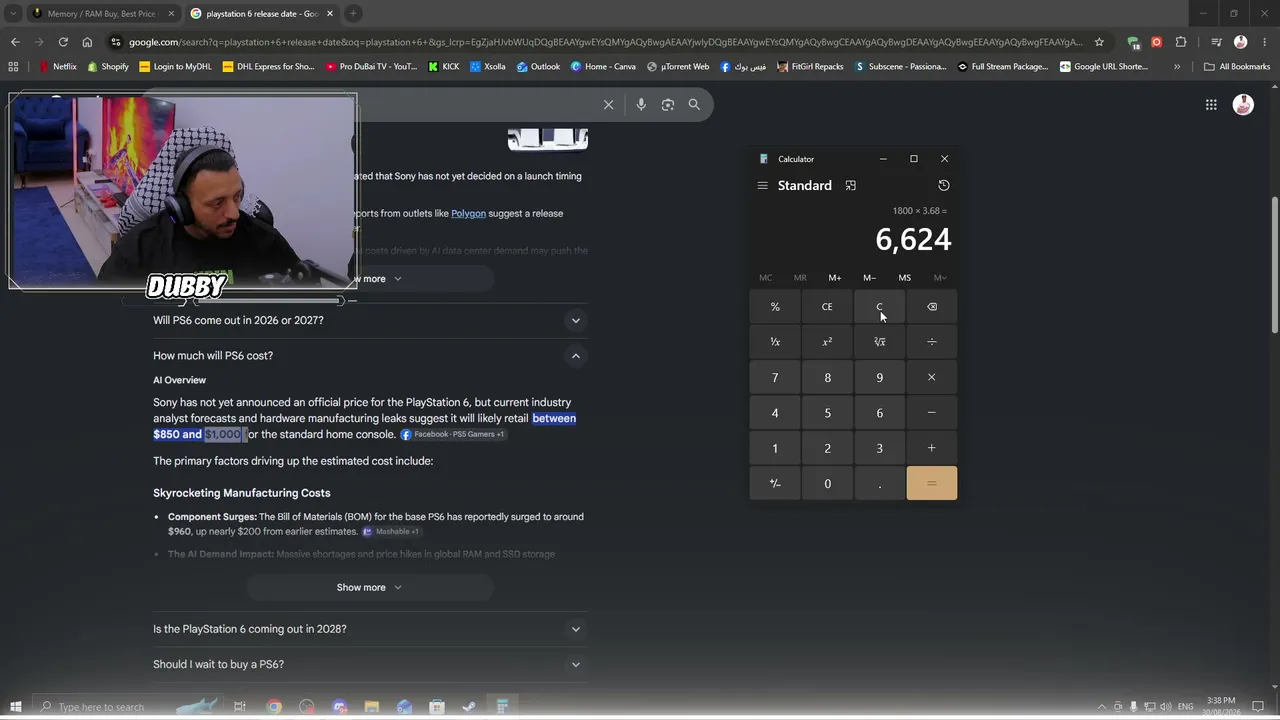Image resolution: width=1280 pixels, height=720 pixels.
Task: Click the divide operator key
Action: [x=932, y=342]
